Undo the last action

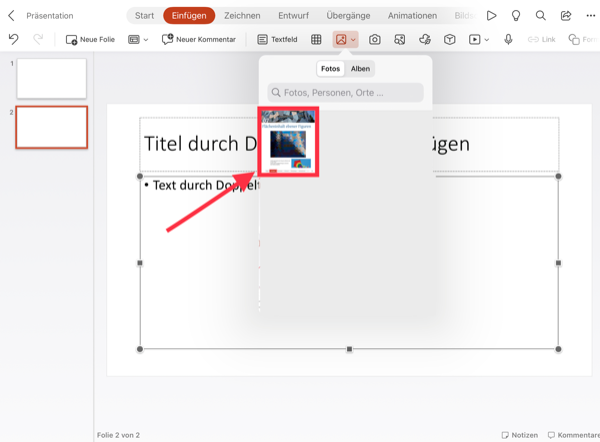(13, 39)
